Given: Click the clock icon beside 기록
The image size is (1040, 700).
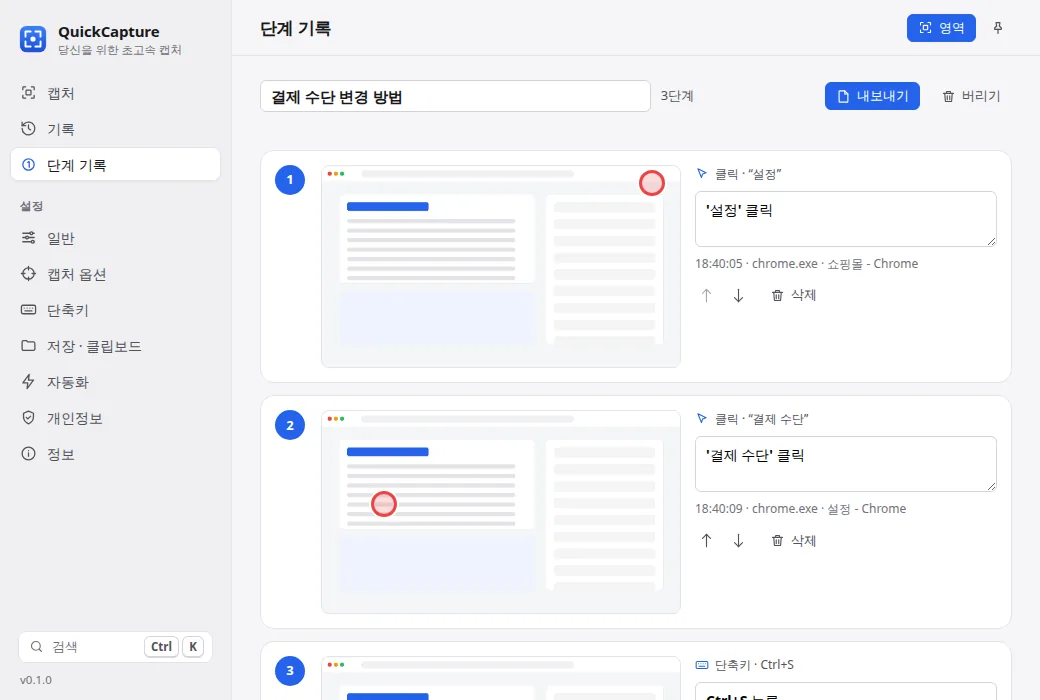Looking at the screenshot, I should [x=29, y=129].
